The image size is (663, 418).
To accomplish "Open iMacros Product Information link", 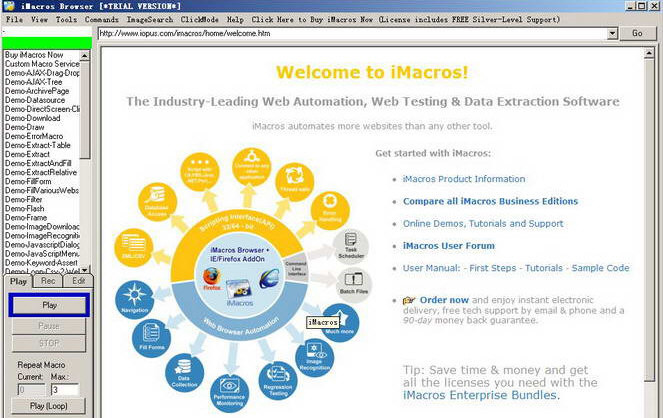I will click(x=464, y=179).
